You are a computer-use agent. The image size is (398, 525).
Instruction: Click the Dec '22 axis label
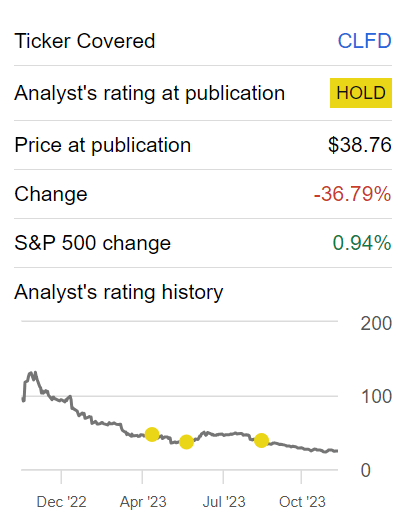pos(62,502)
